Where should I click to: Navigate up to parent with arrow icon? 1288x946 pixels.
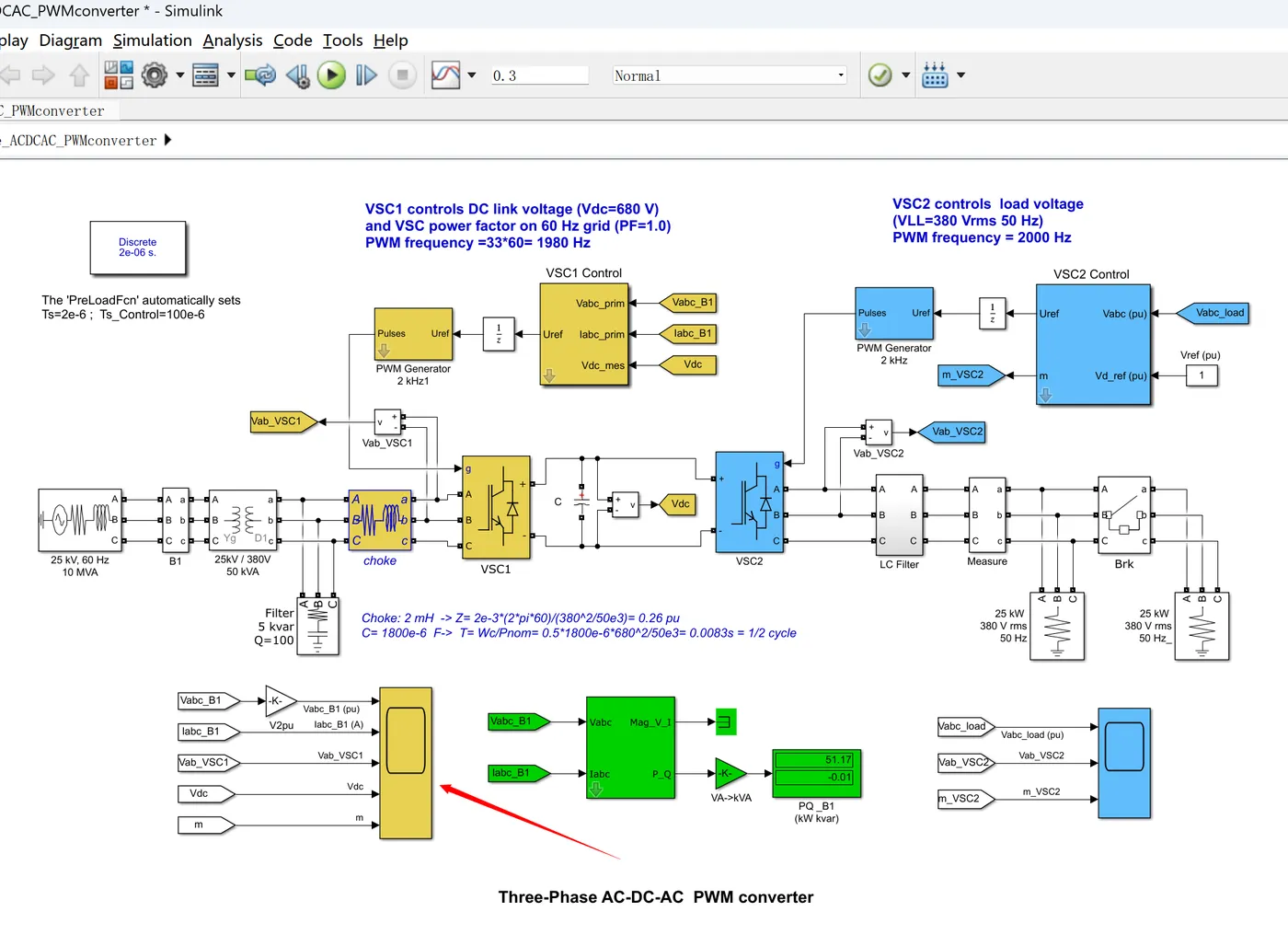pyautogui.click(x=80, y=75)
